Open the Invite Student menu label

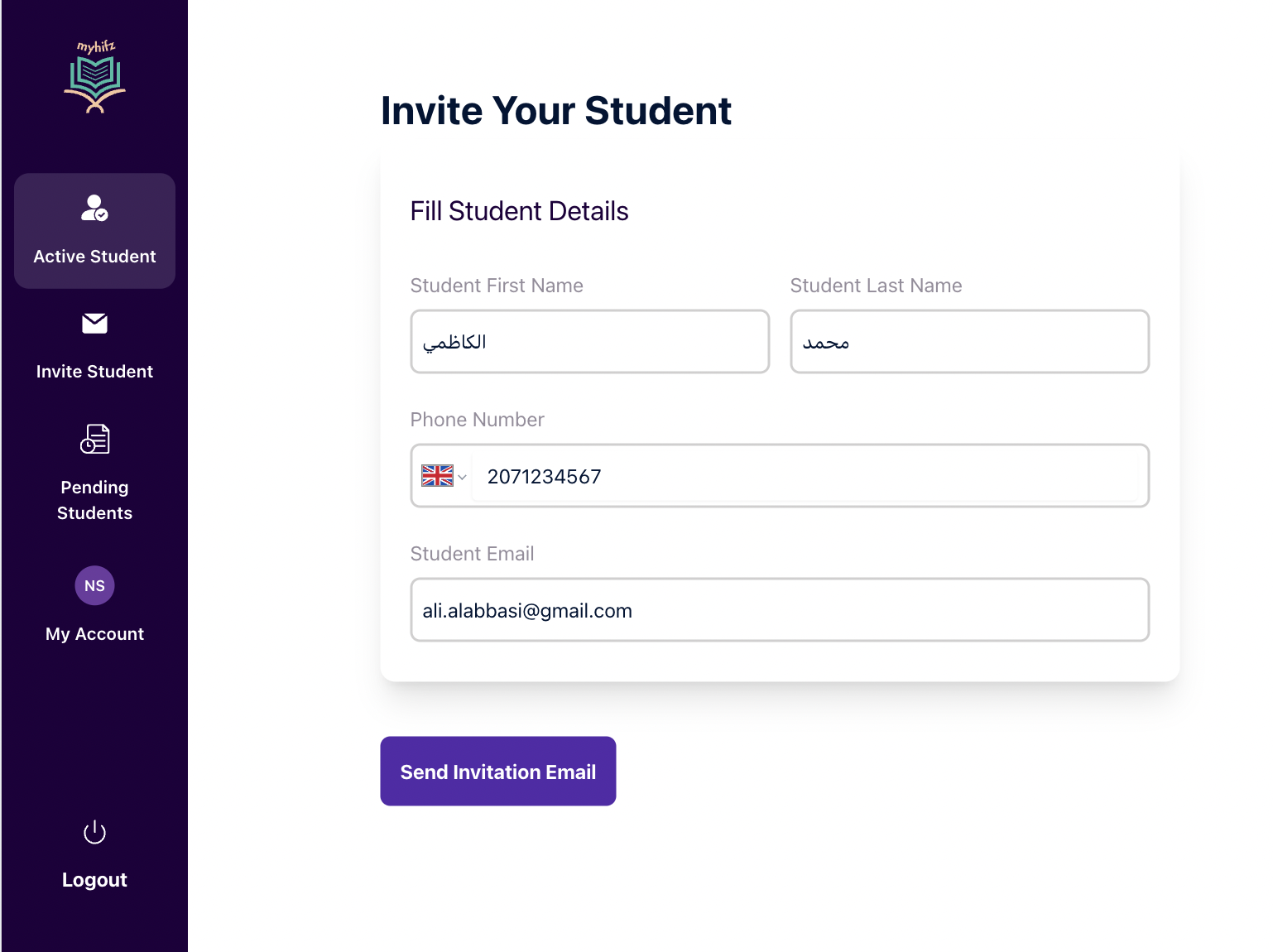click(94, 372)
